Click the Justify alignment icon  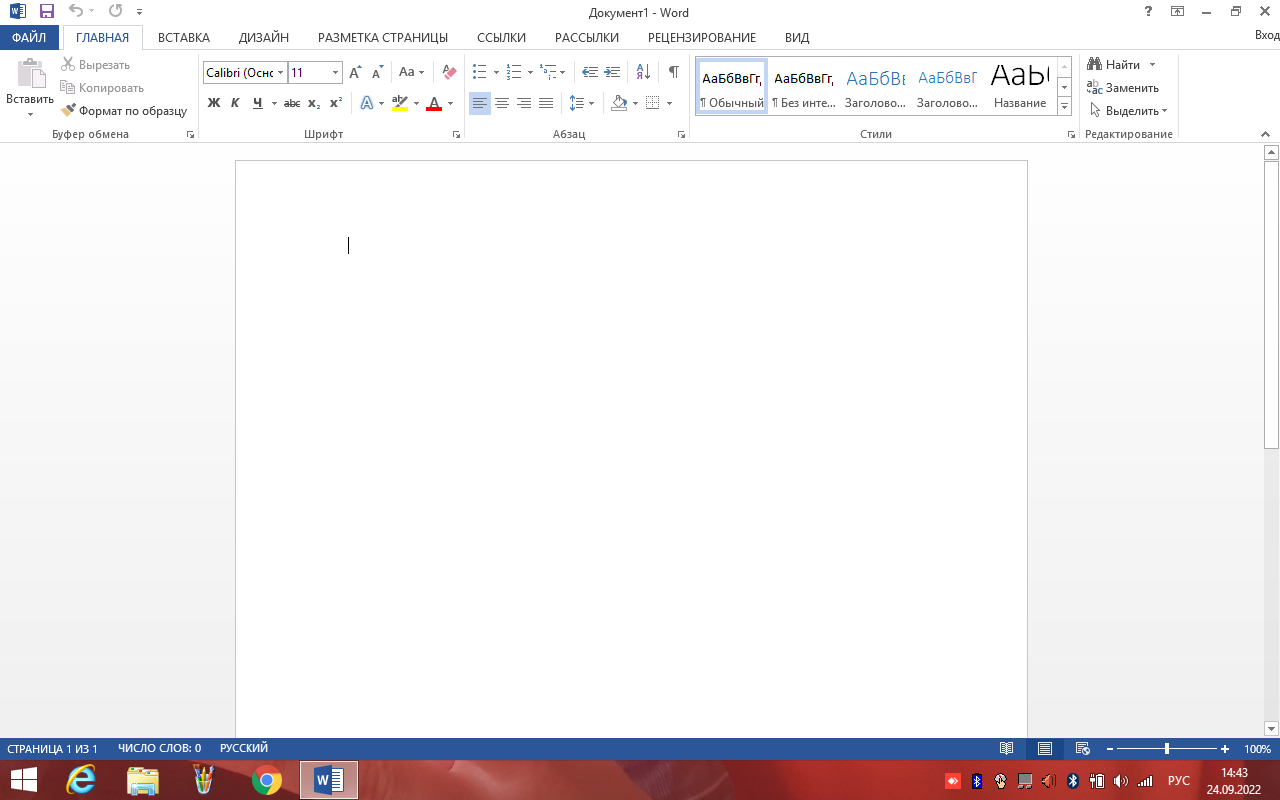[546, 103]
